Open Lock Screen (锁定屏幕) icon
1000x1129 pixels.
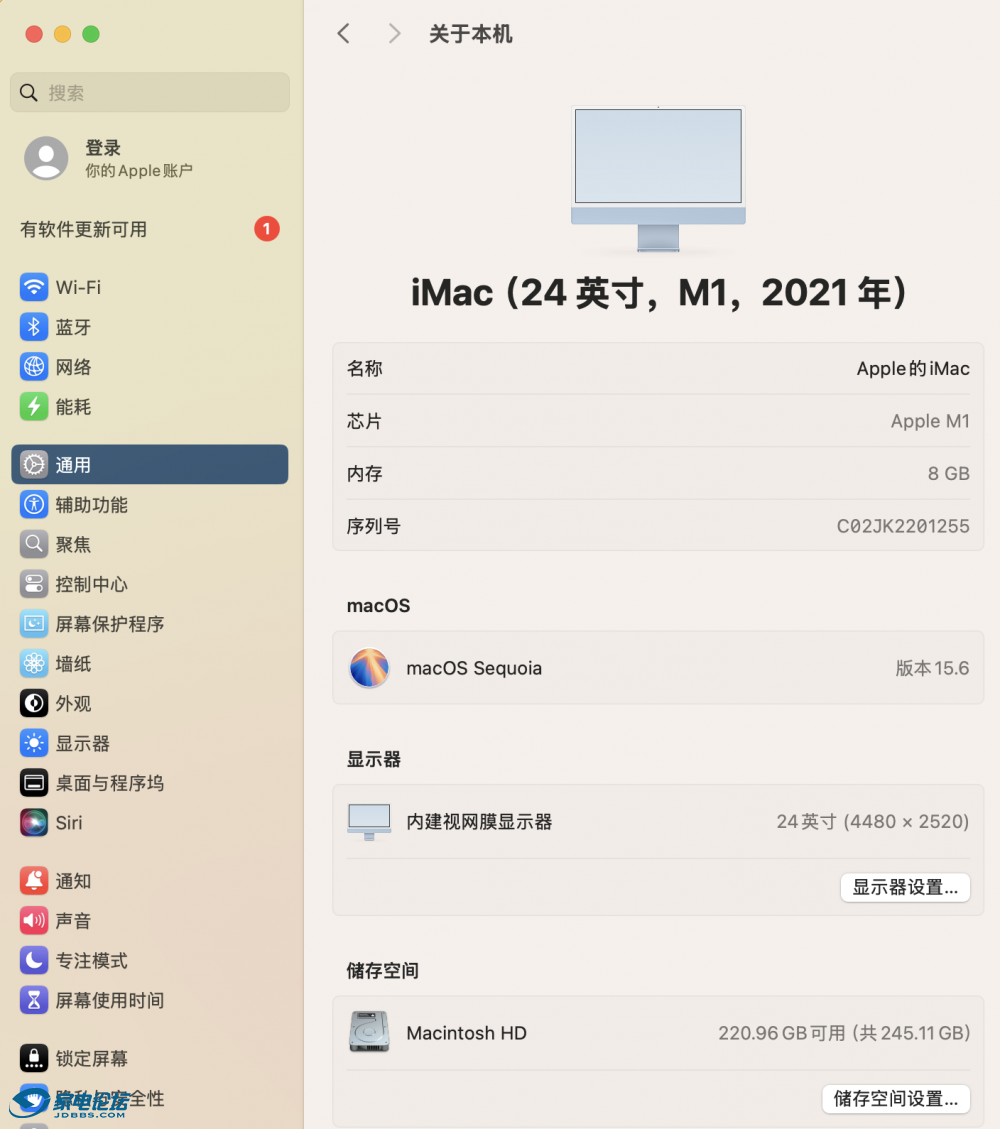point(34,1058)
